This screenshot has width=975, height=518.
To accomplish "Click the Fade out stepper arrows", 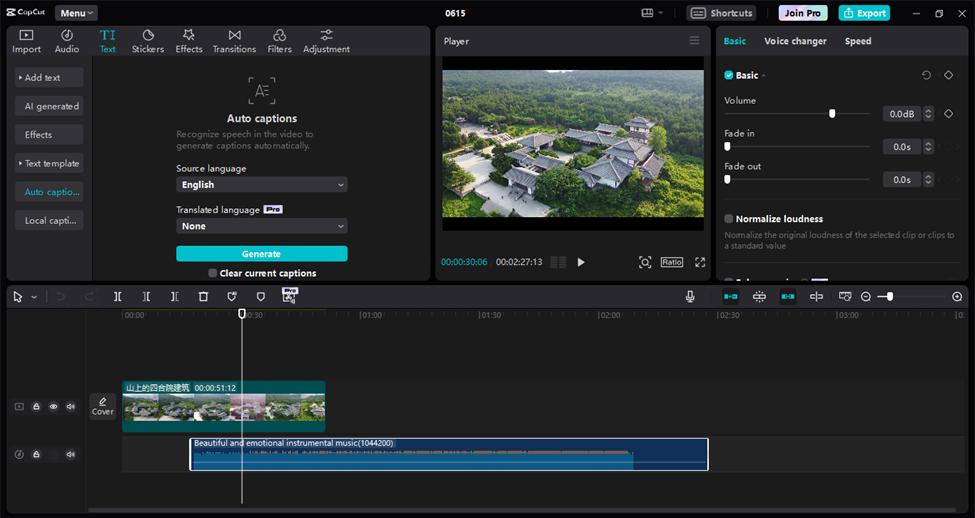I will click(928, 180).
